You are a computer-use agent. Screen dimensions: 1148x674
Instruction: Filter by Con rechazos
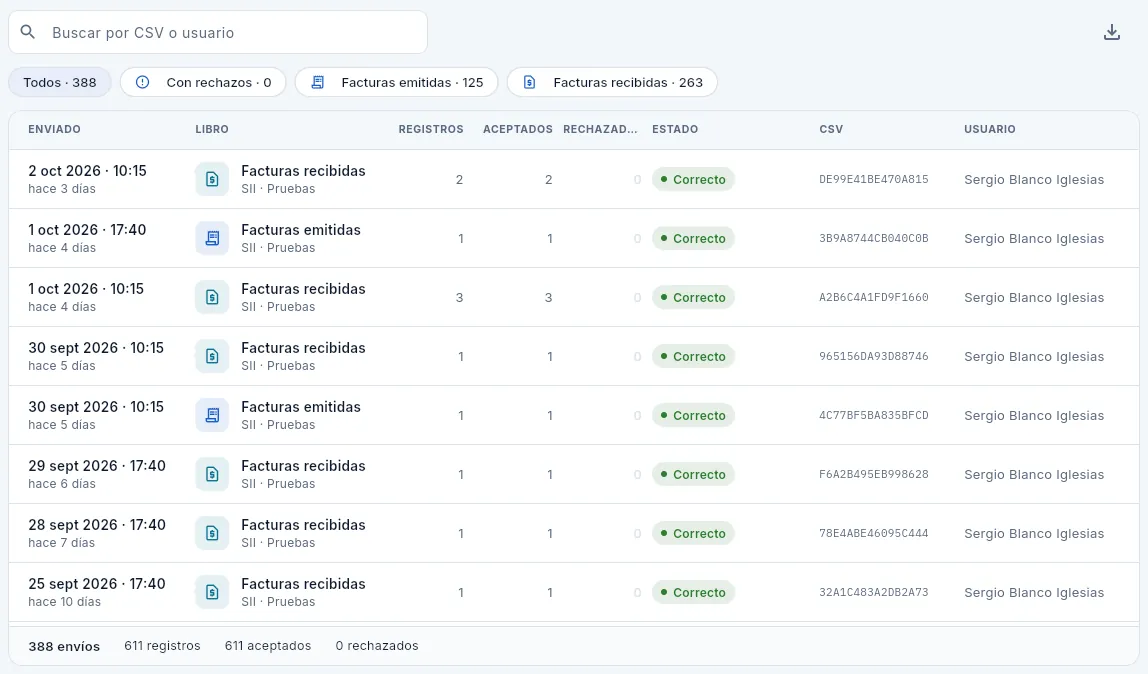click(203, 82)
